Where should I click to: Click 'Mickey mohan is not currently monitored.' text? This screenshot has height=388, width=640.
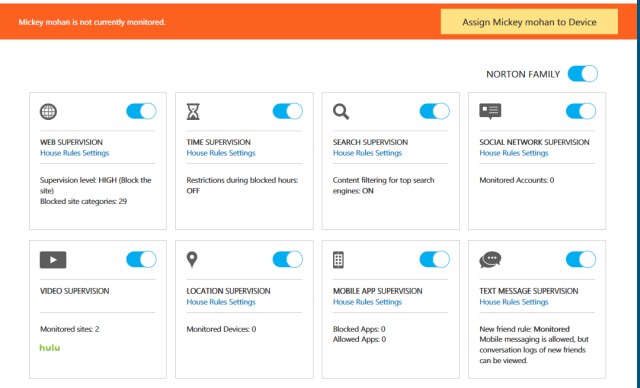pyautogui.click(x=92, y=22)
